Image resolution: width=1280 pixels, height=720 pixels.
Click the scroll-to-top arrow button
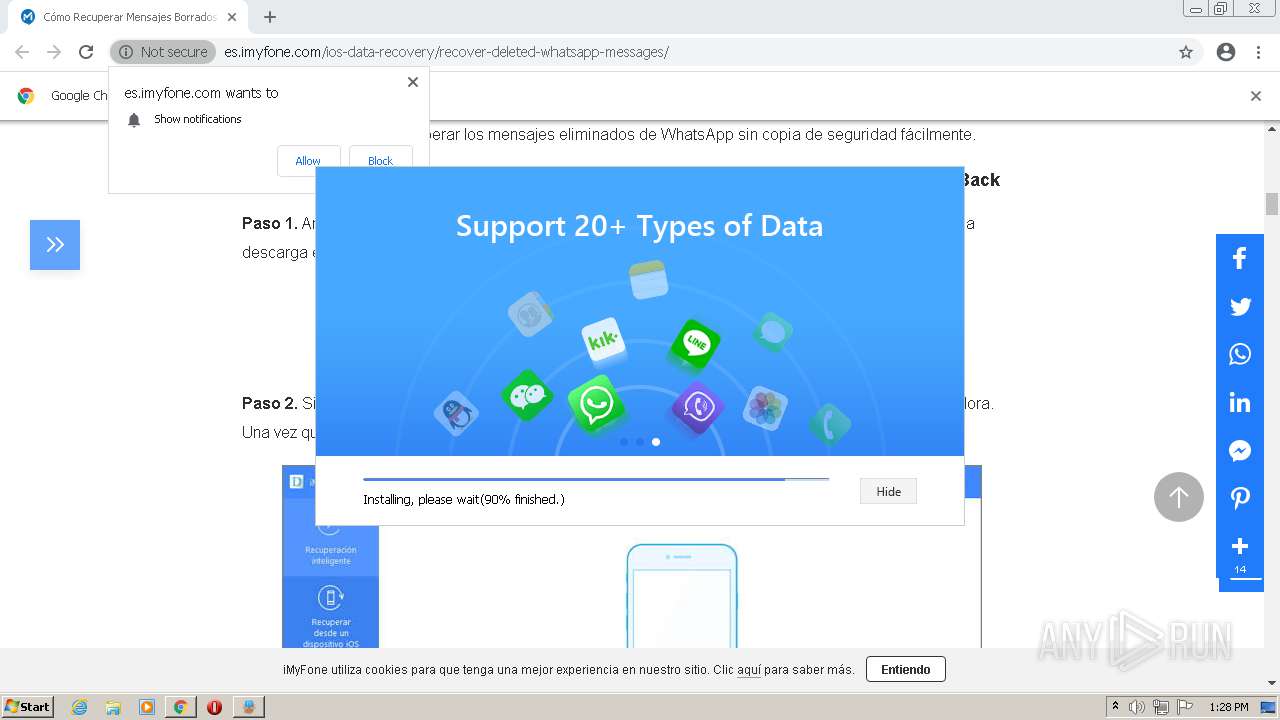point(1179,497)
